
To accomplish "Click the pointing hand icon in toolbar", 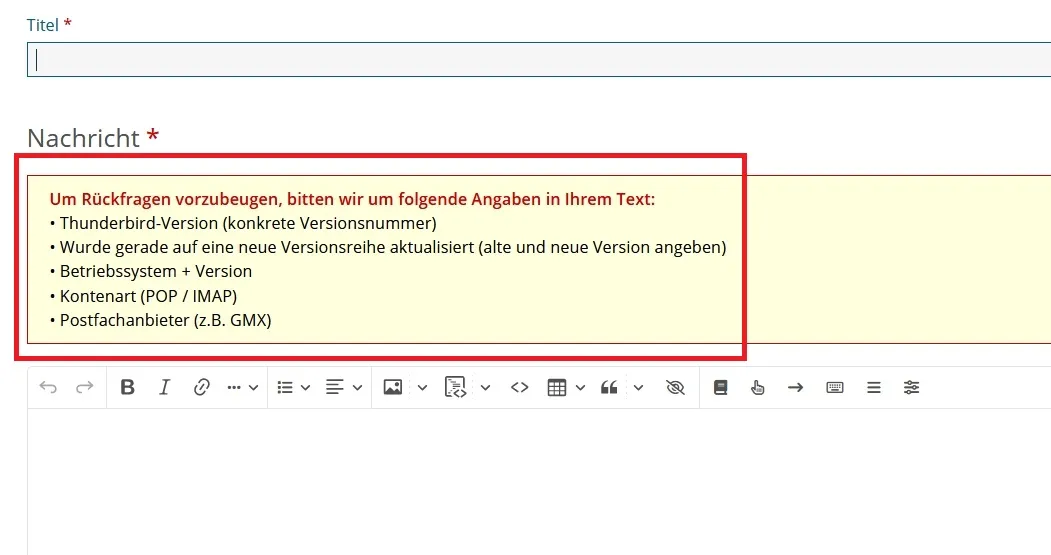I will pos(757,387).
